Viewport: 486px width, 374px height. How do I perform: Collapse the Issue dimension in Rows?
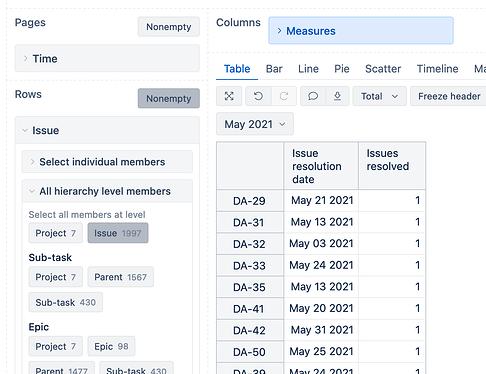tap(107, 130)
